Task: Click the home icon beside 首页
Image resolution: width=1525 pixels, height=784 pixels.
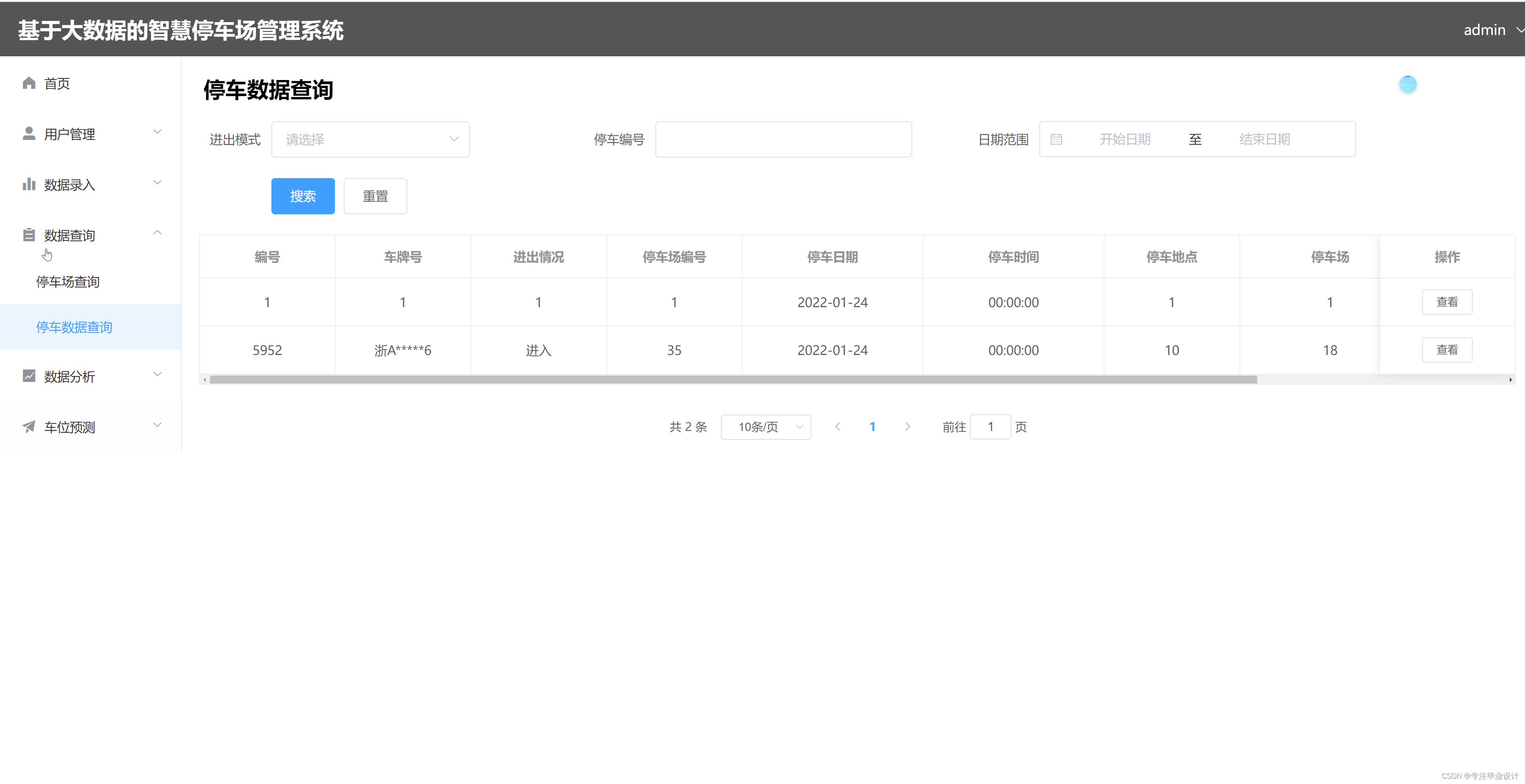Action: click(29, 83)
